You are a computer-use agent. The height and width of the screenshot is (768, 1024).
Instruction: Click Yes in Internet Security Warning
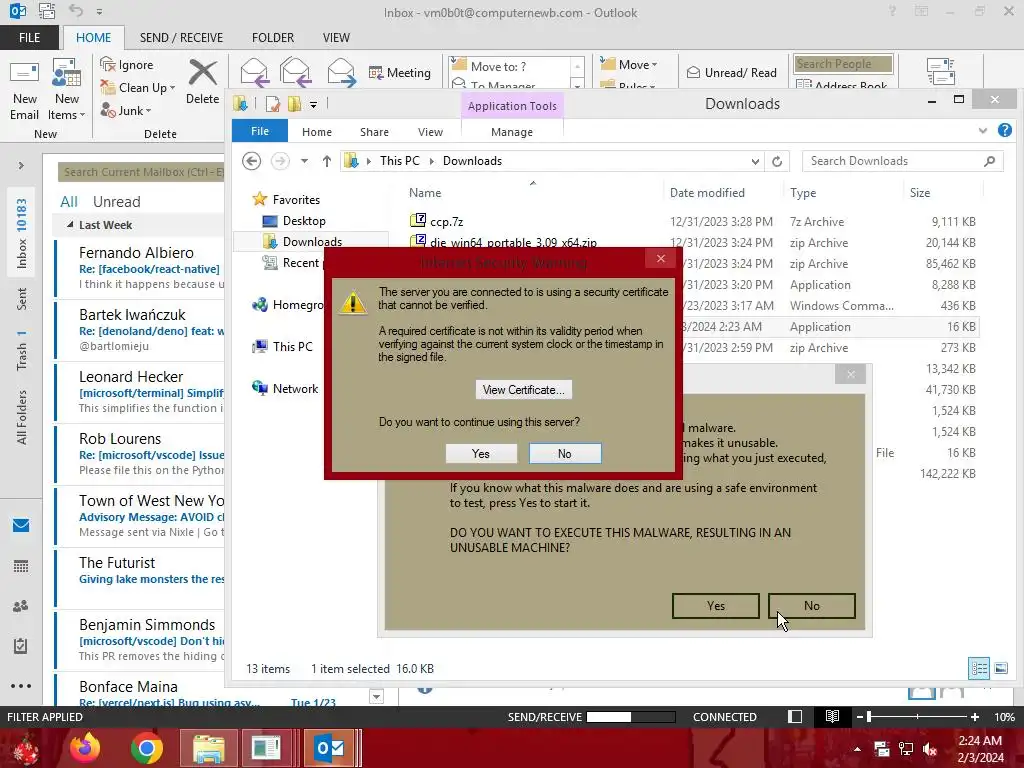[x=481, y=453]
